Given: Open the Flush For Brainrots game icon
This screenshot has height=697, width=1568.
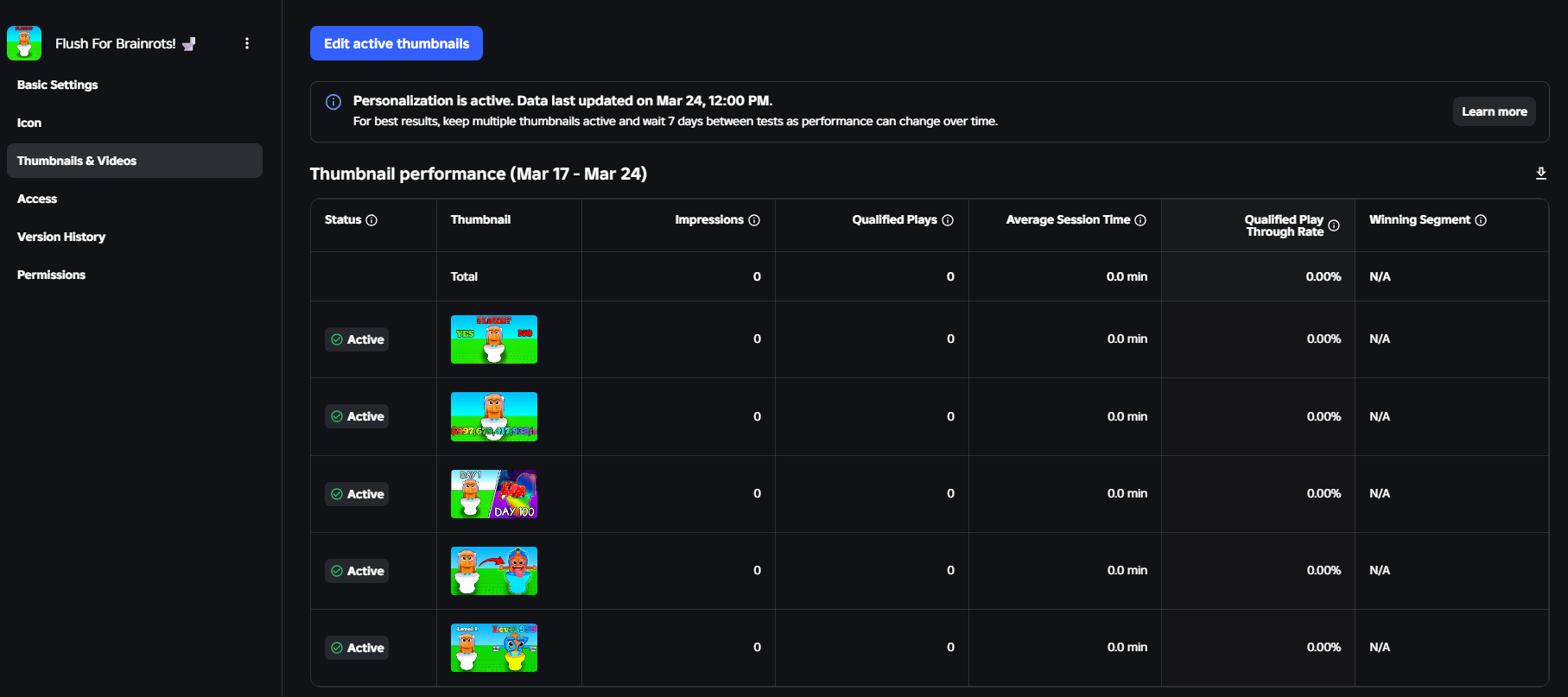Looking at the screenshot, I should coord(24,43).
